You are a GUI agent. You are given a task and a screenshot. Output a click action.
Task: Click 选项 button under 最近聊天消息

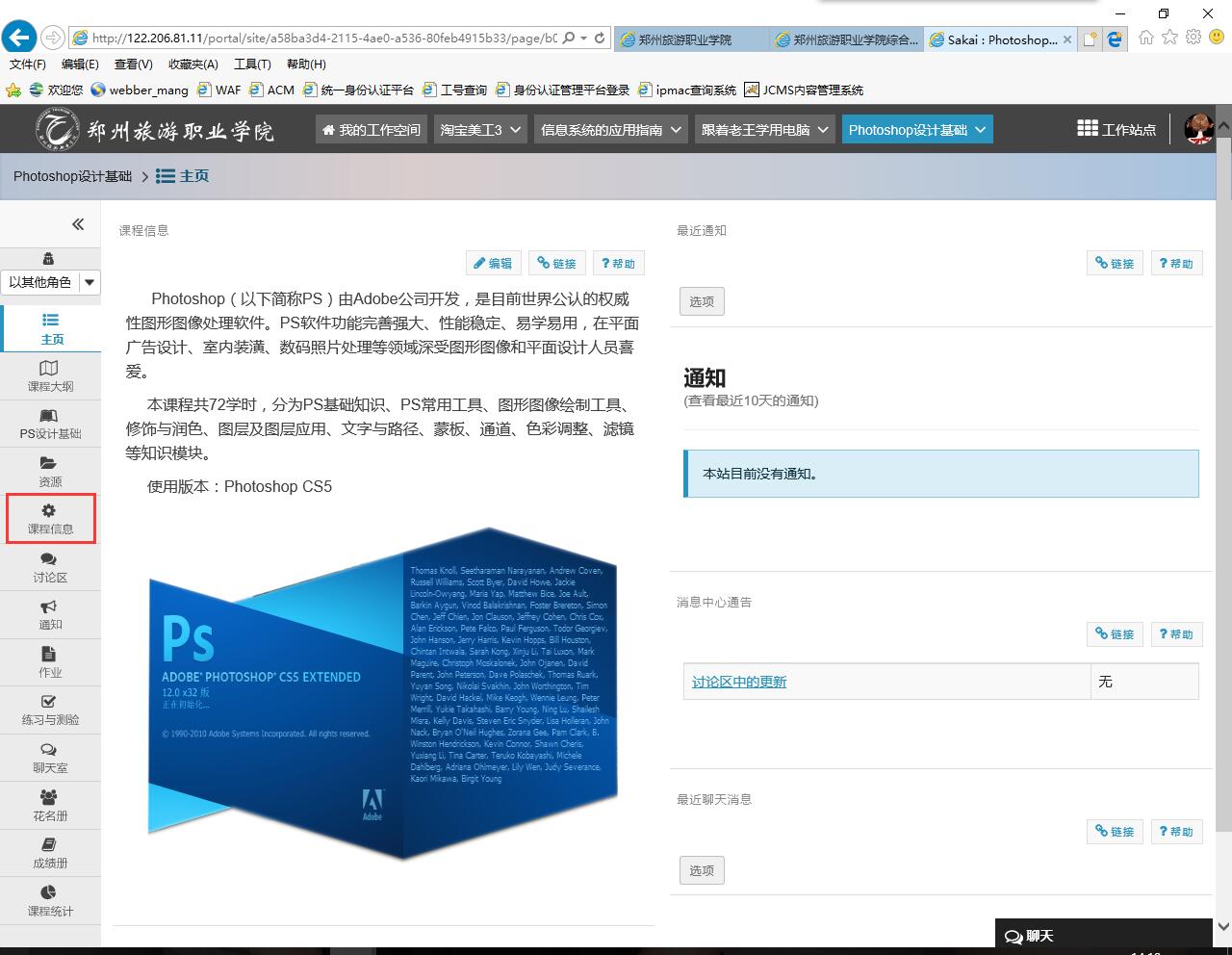[x=702, y=870]
